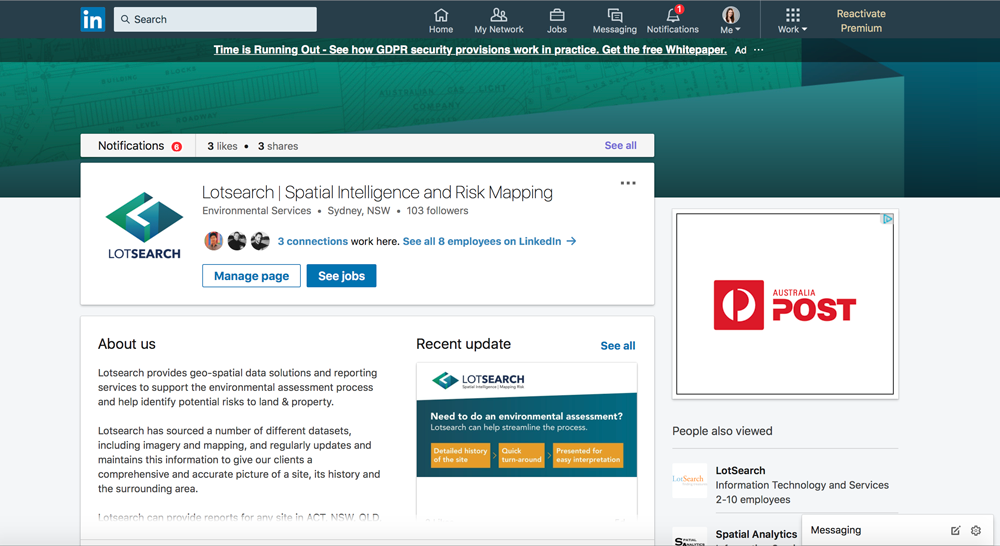Click the Lotsearch company logo
This screenshot has width=1000, height=546.
point(144,226)
